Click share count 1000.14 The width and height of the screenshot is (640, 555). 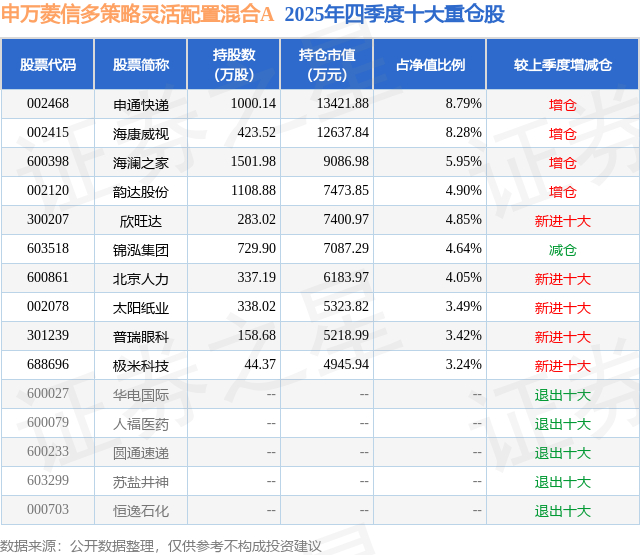click(253, 104)
